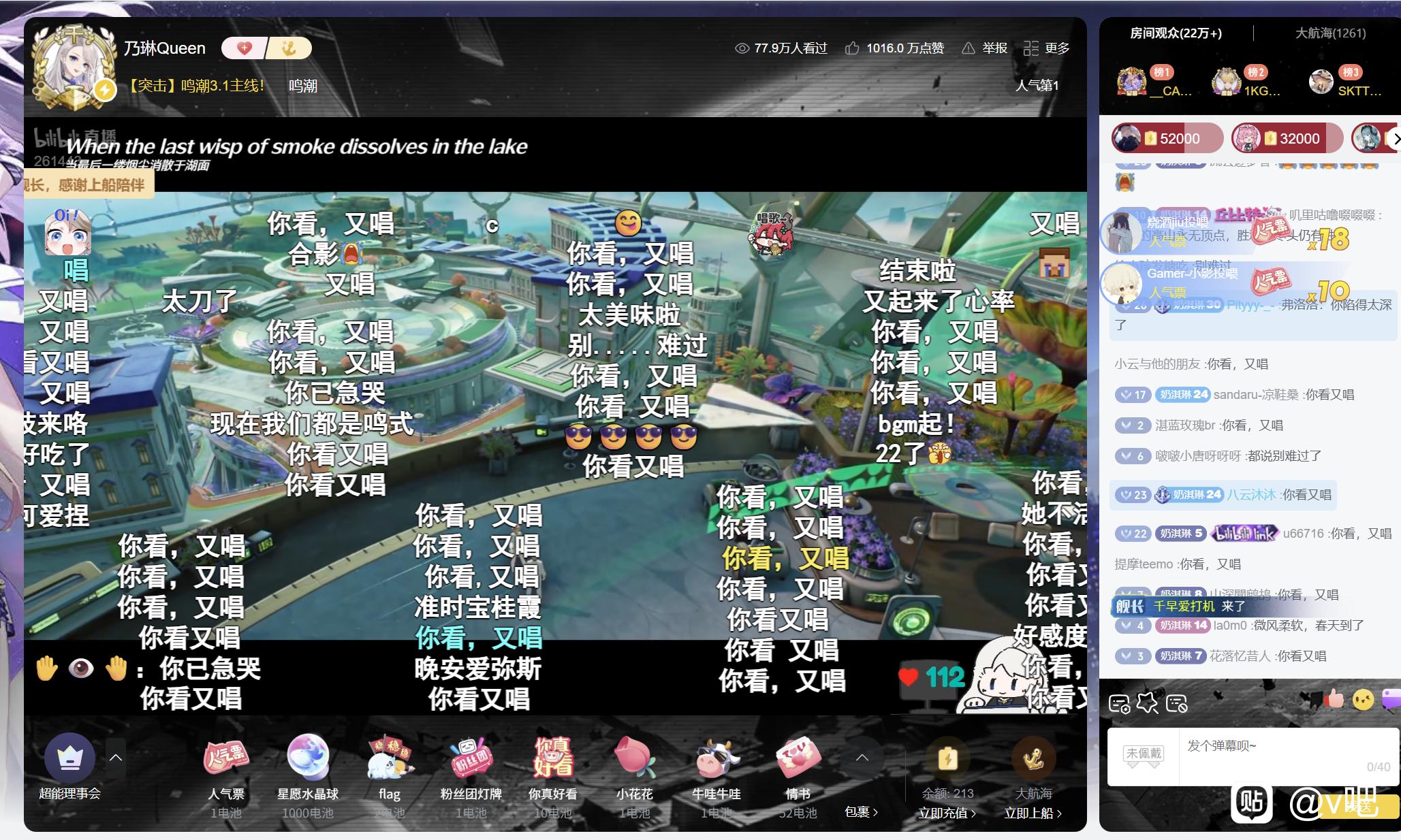Screen dimensions: 1401x840
Task: Click the star-shaped chat toolbar icon
Action: (x=1148, y=702)
